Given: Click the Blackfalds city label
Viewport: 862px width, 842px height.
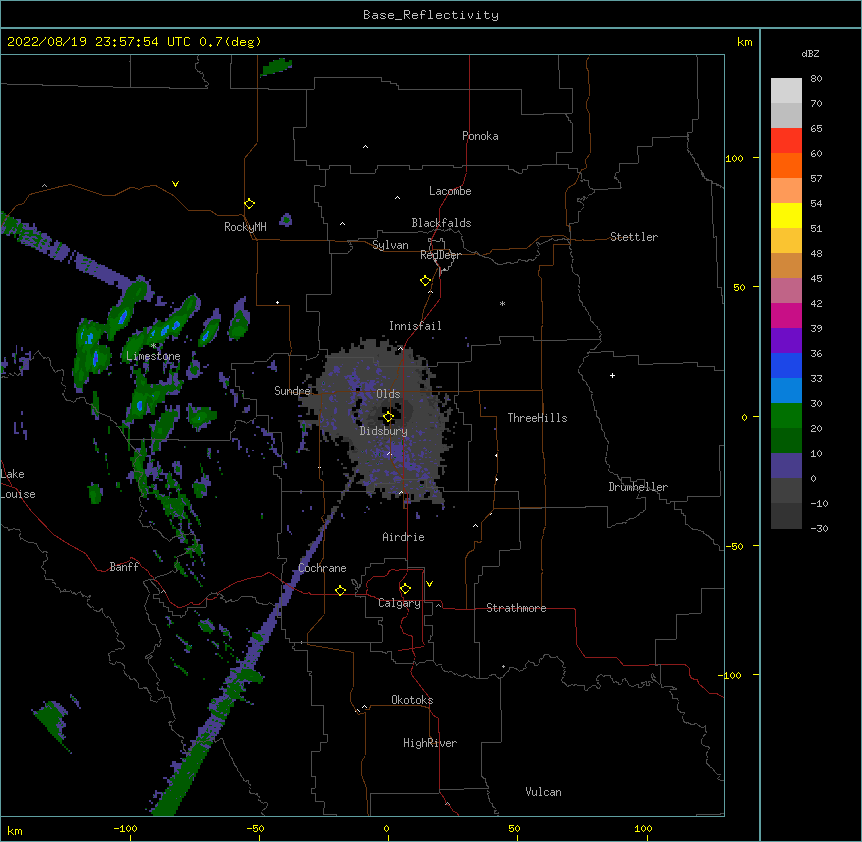Looking at the screenshot, I should point(441,223).
